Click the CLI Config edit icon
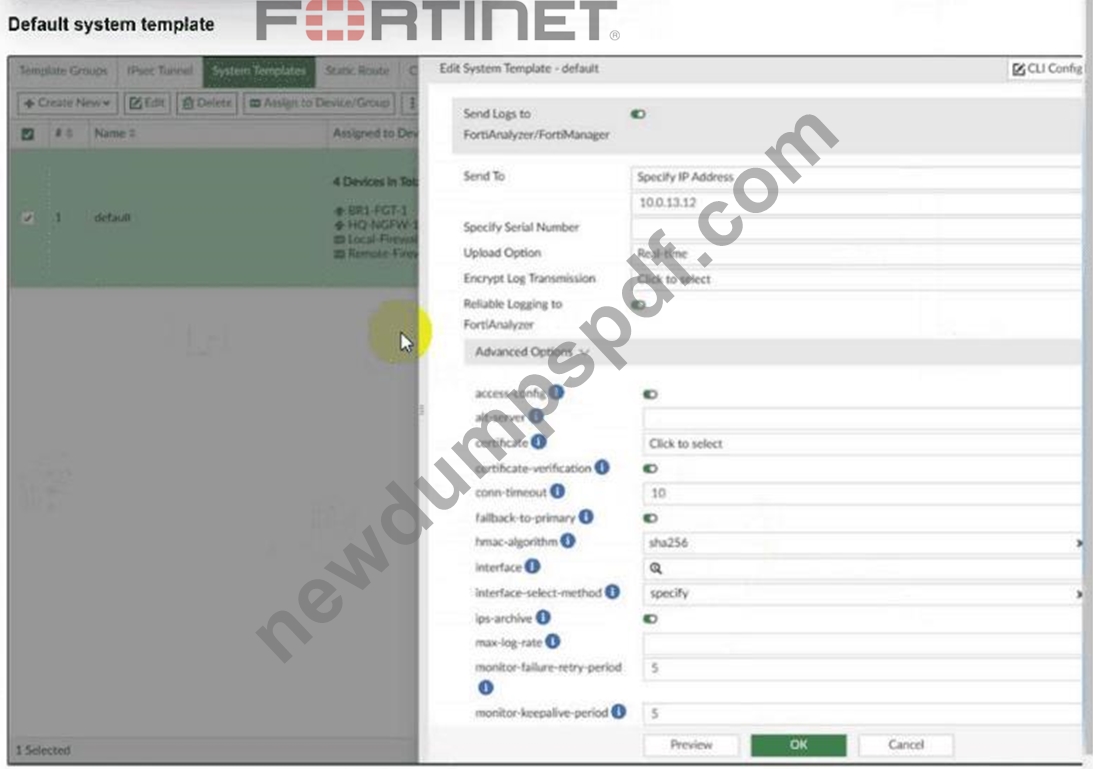Screen dimensions: 1093x769 point(1018,69)
